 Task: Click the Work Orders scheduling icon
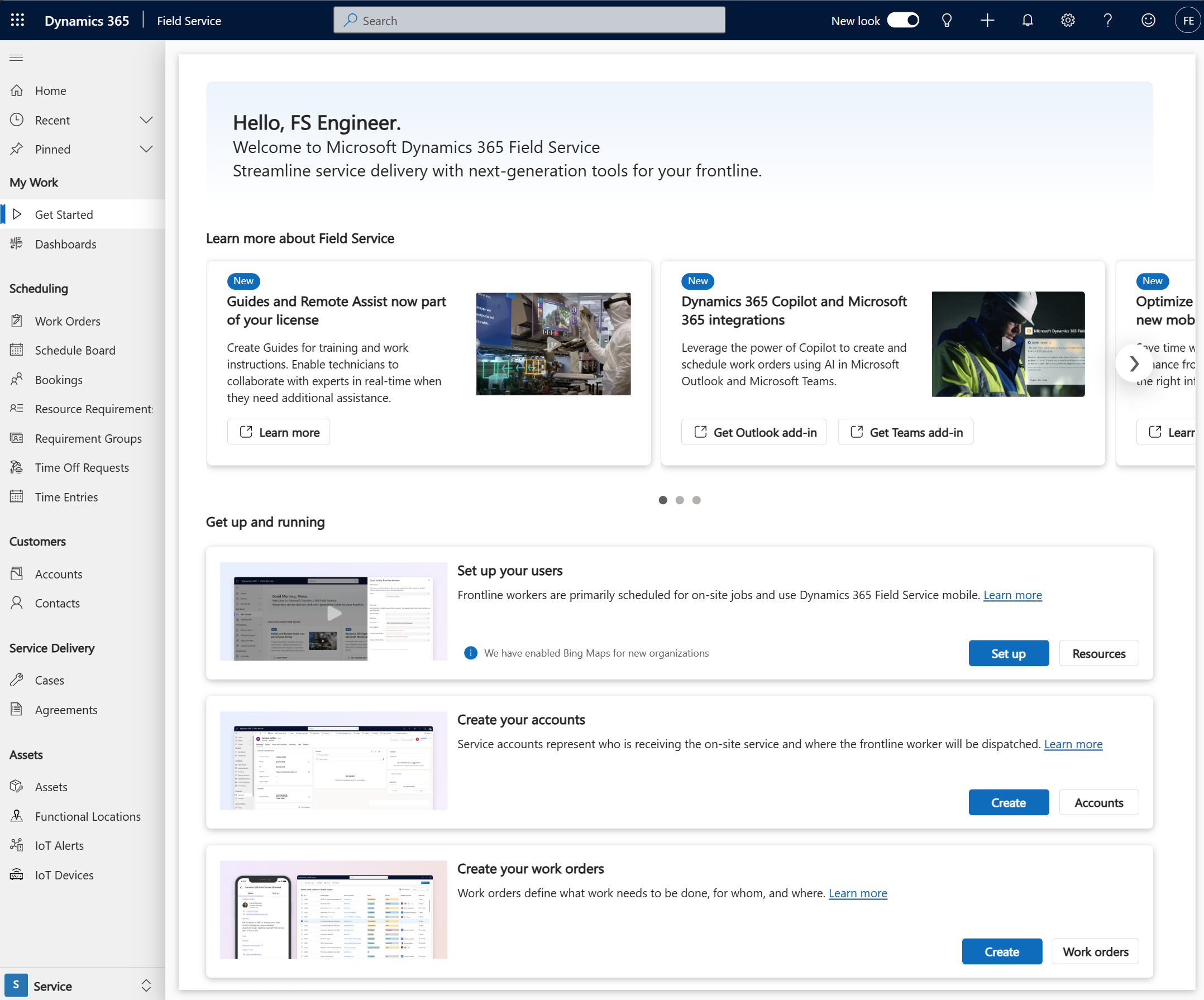click(x=16, y=320)
